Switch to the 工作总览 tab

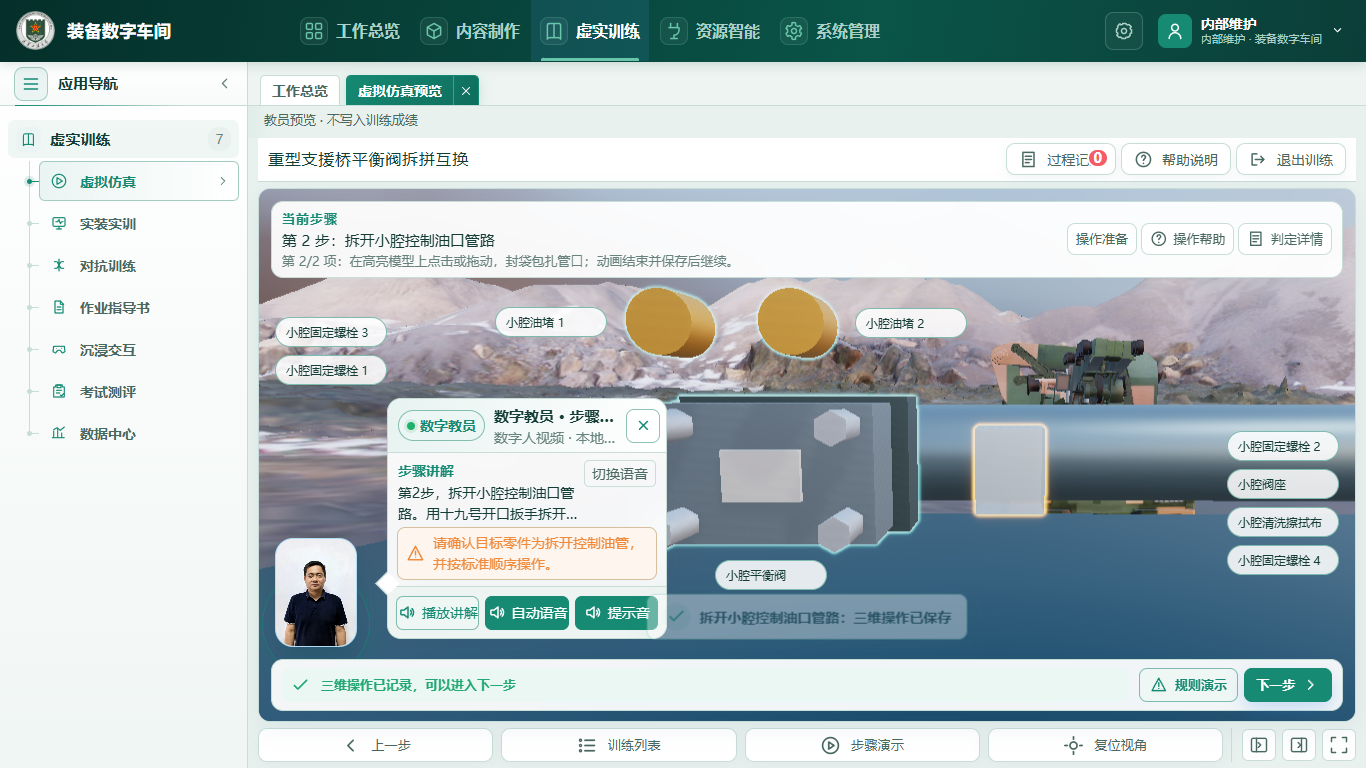[300, 91]
